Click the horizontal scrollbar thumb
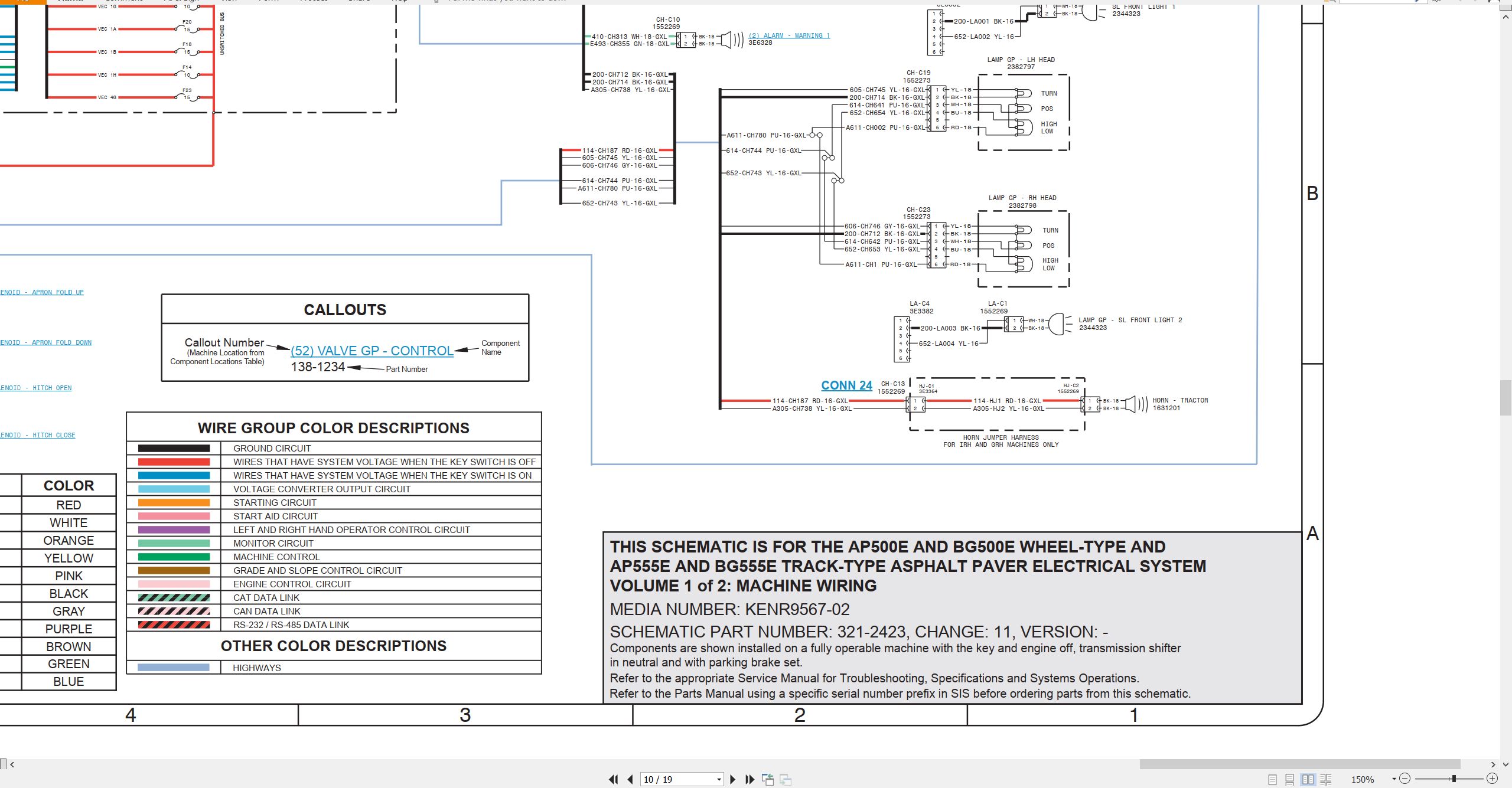Image resolution: width=1512 pixels, height=788 pixels. (1299, 764)
